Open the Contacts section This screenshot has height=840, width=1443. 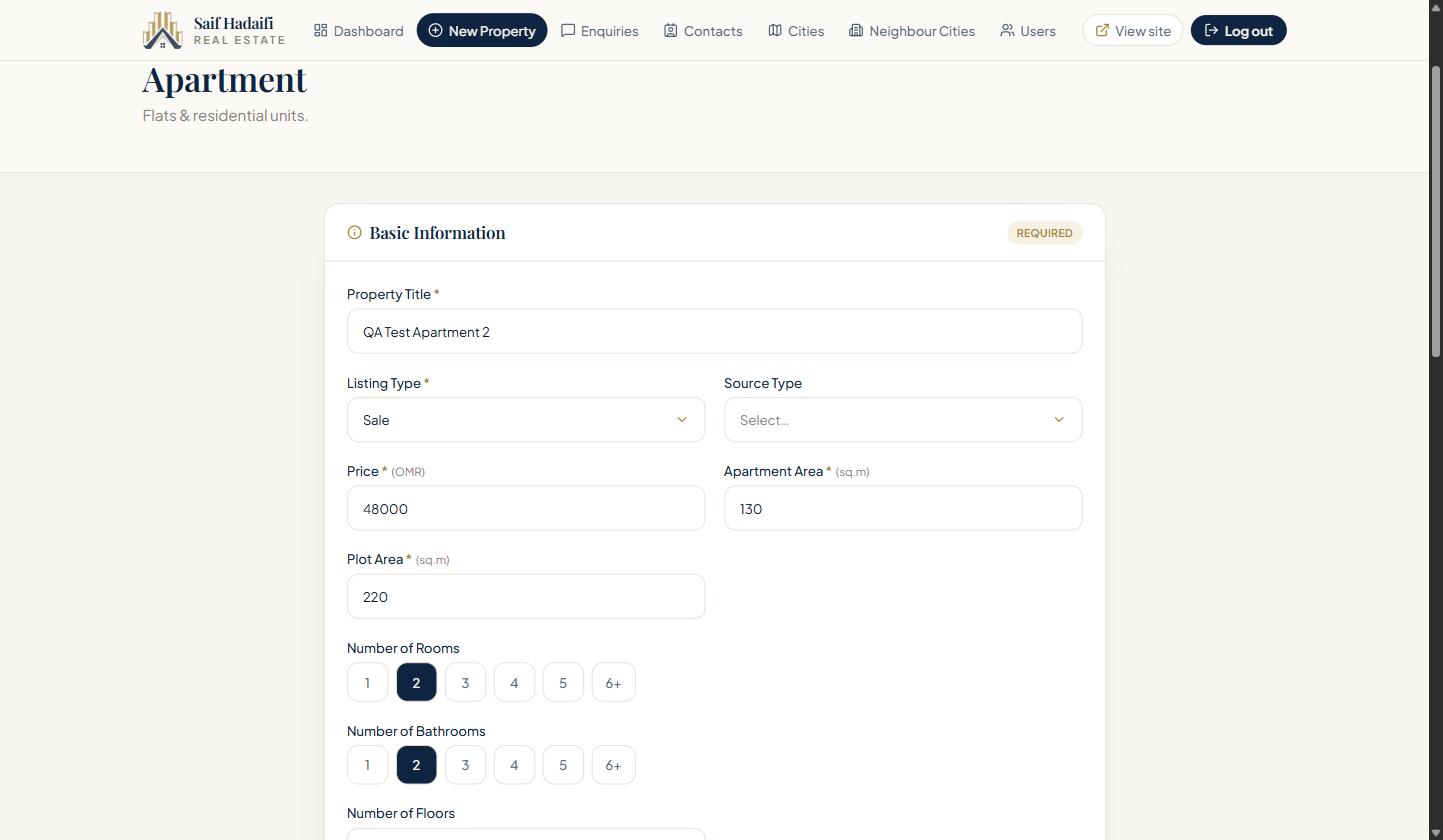[703, 31]
